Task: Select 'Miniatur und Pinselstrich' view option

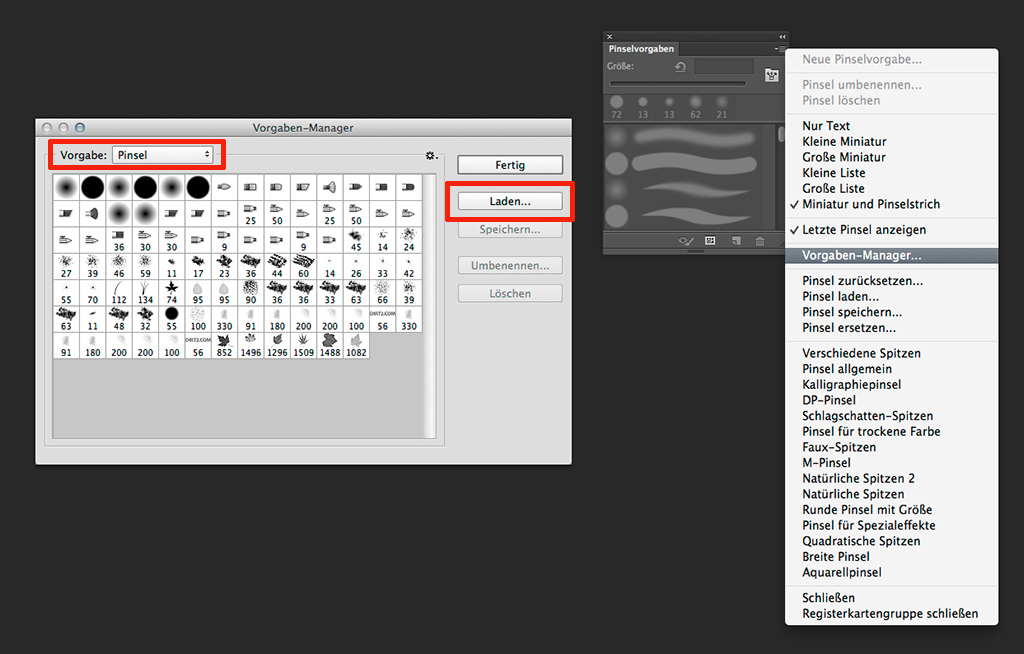Action: [870, 204]
